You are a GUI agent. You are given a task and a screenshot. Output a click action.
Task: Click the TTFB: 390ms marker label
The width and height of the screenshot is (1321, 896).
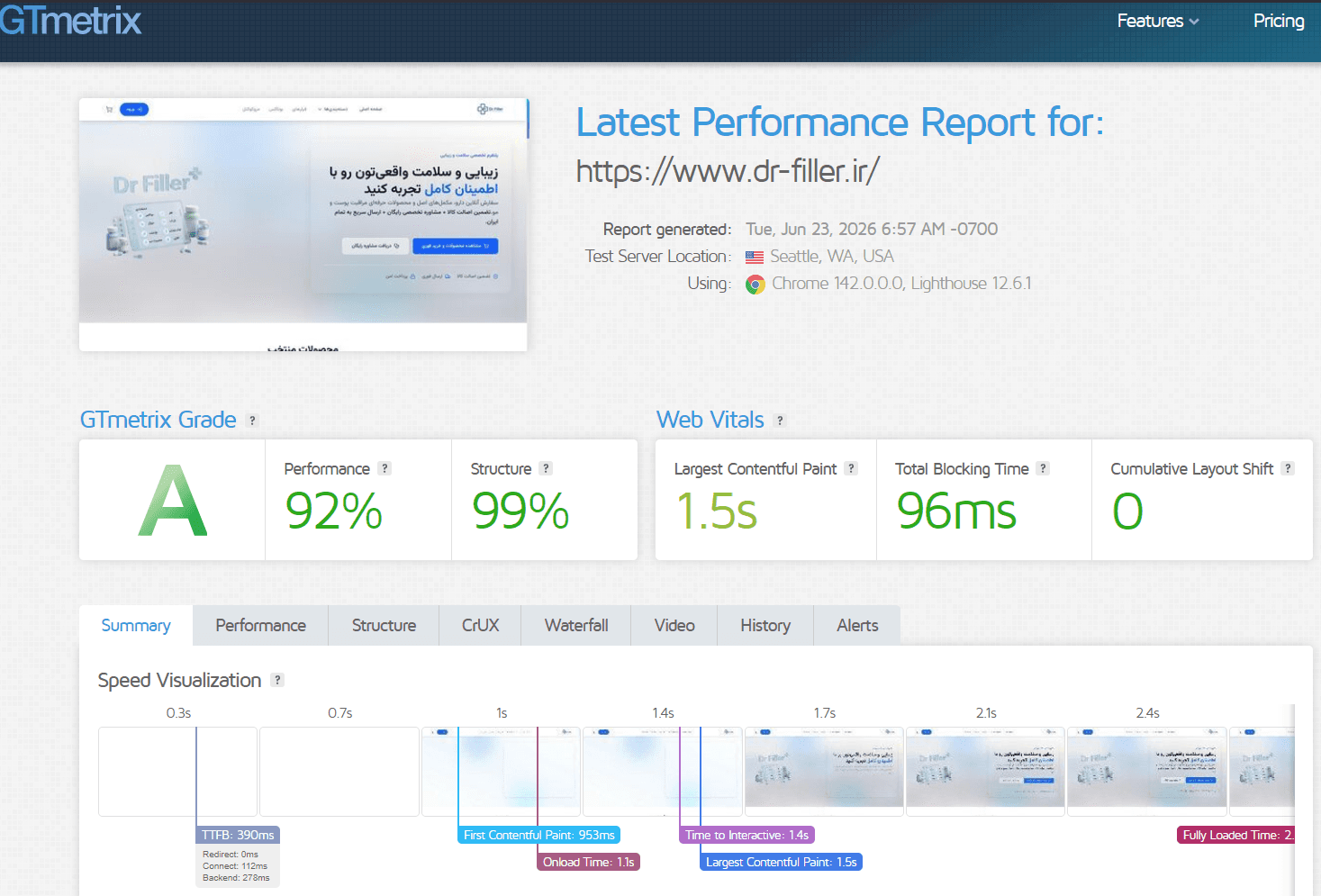(x=238, y=835)
